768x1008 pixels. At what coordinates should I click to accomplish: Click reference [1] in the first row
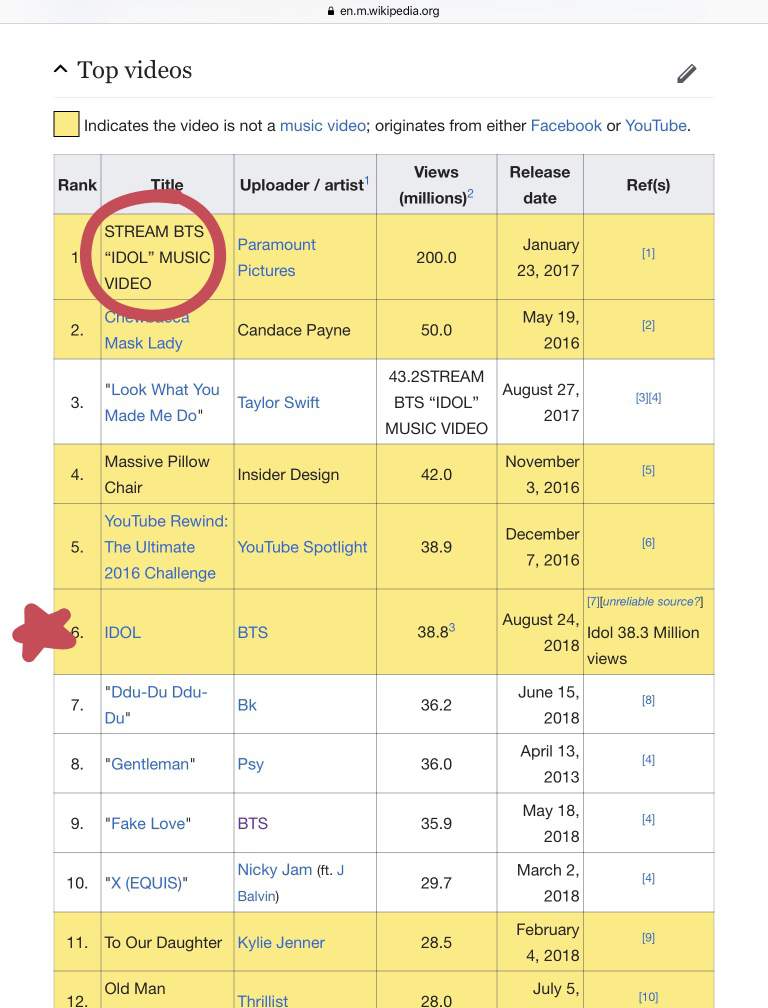648,253
